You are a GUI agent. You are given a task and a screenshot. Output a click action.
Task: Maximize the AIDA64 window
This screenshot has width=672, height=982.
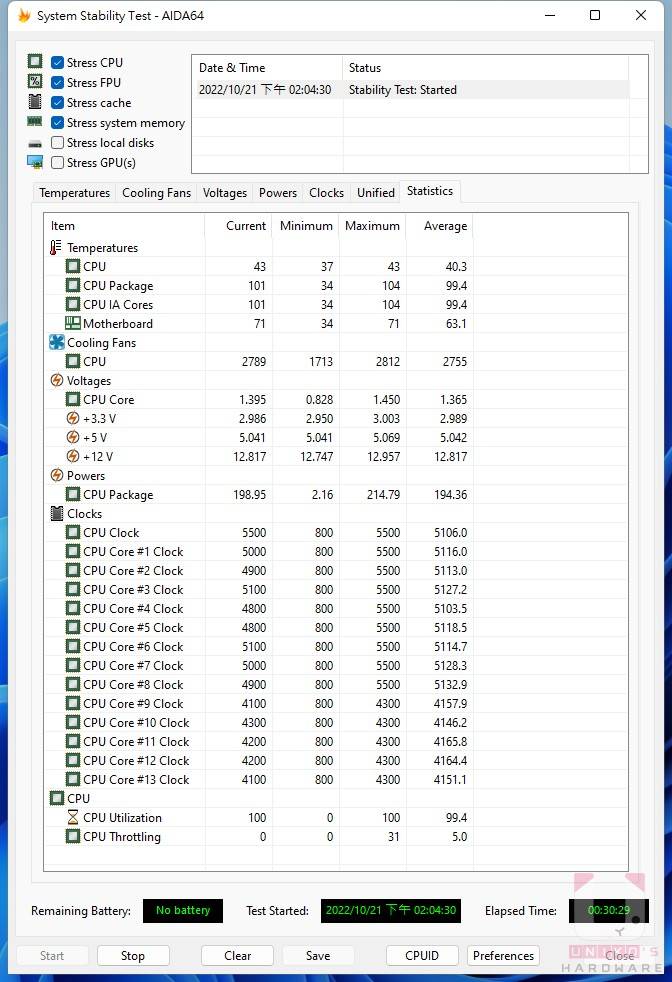595,15
